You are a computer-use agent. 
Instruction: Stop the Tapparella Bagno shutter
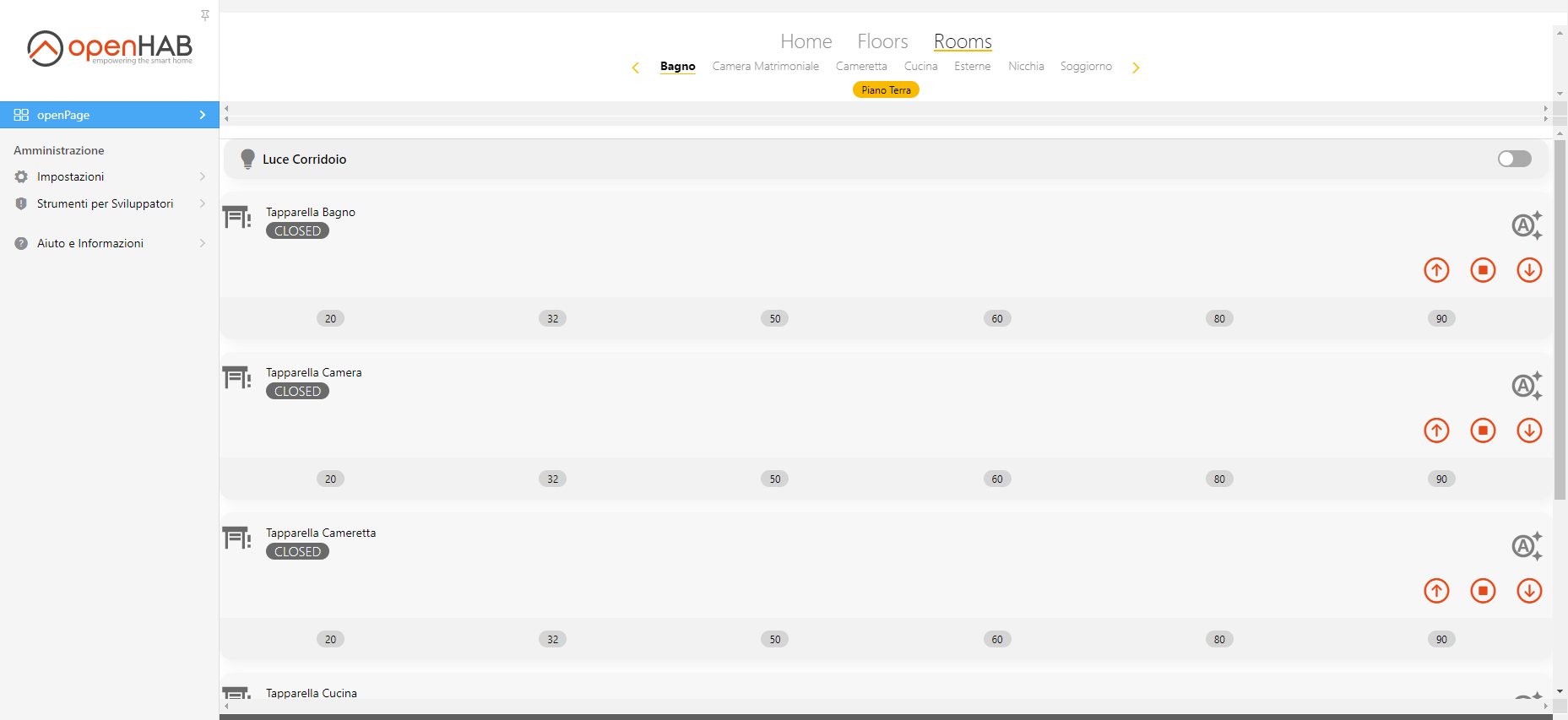[1483, 270]
